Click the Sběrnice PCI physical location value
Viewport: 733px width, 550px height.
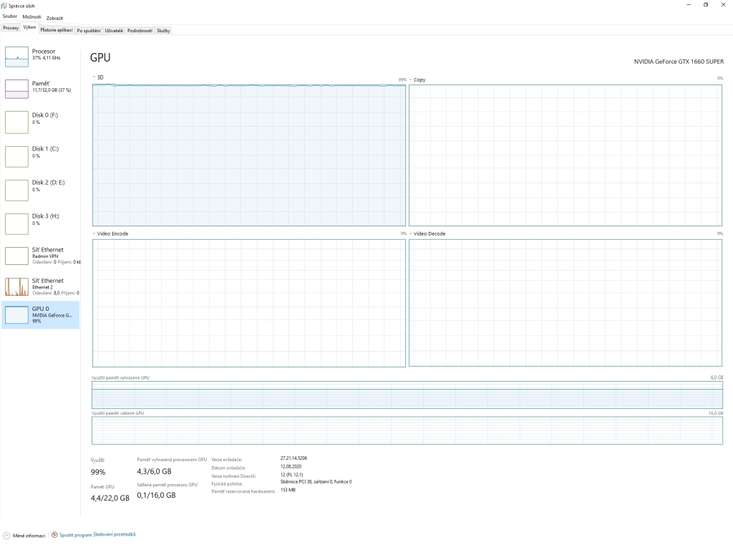316,482
